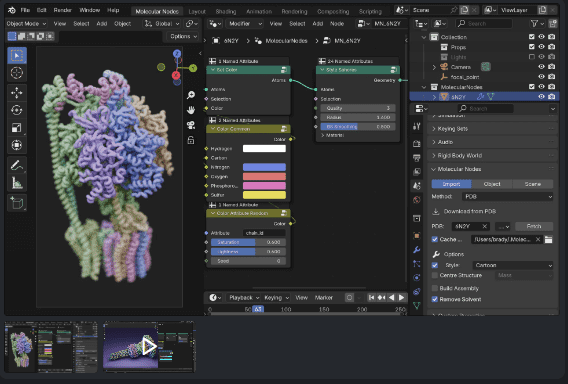Click the play animation button in timeline
This screenshot has height=384, width=568.
(x=401, y=297)
